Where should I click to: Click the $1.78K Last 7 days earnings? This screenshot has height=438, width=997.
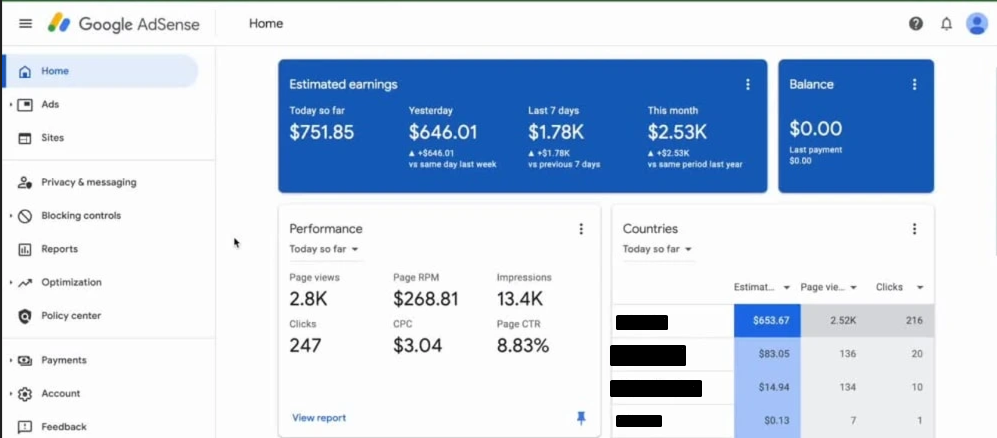(556, 132)
